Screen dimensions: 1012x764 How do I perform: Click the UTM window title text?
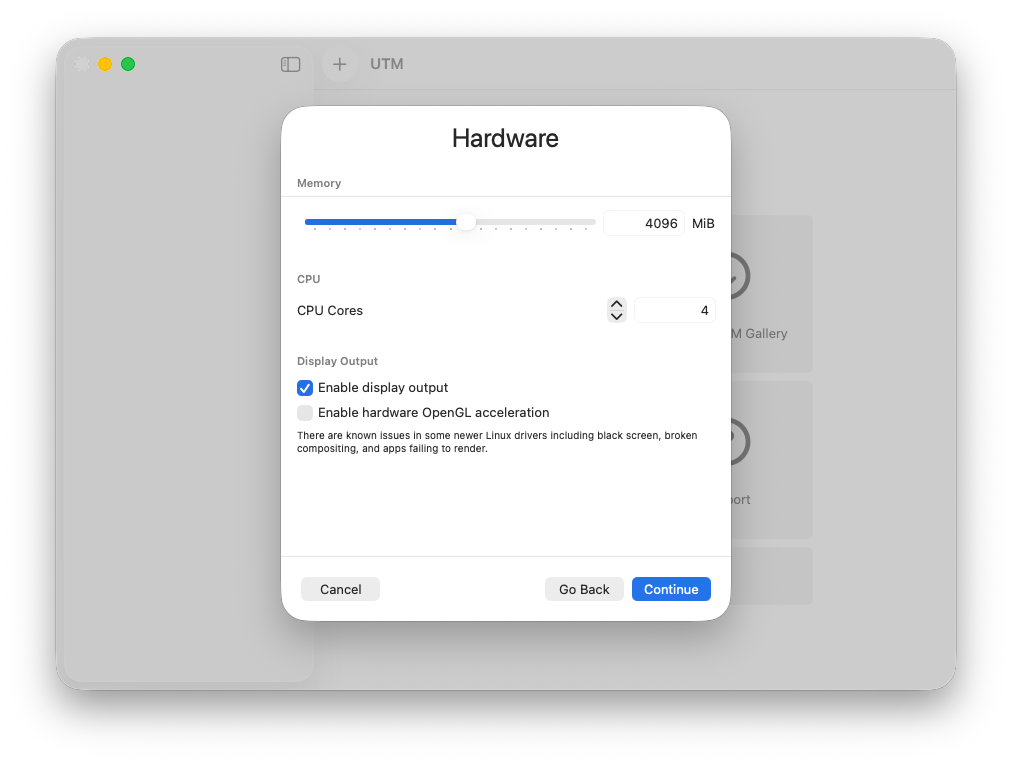pos(387,64)
